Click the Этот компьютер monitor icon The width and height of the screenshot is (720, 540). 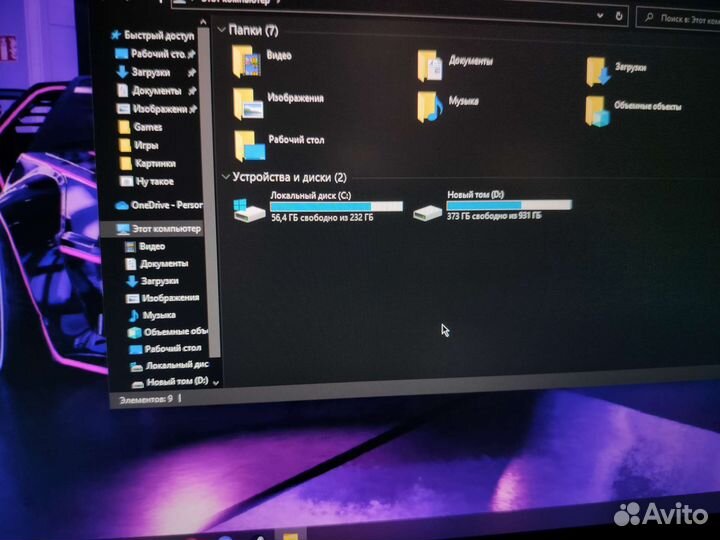click(123, 229)
